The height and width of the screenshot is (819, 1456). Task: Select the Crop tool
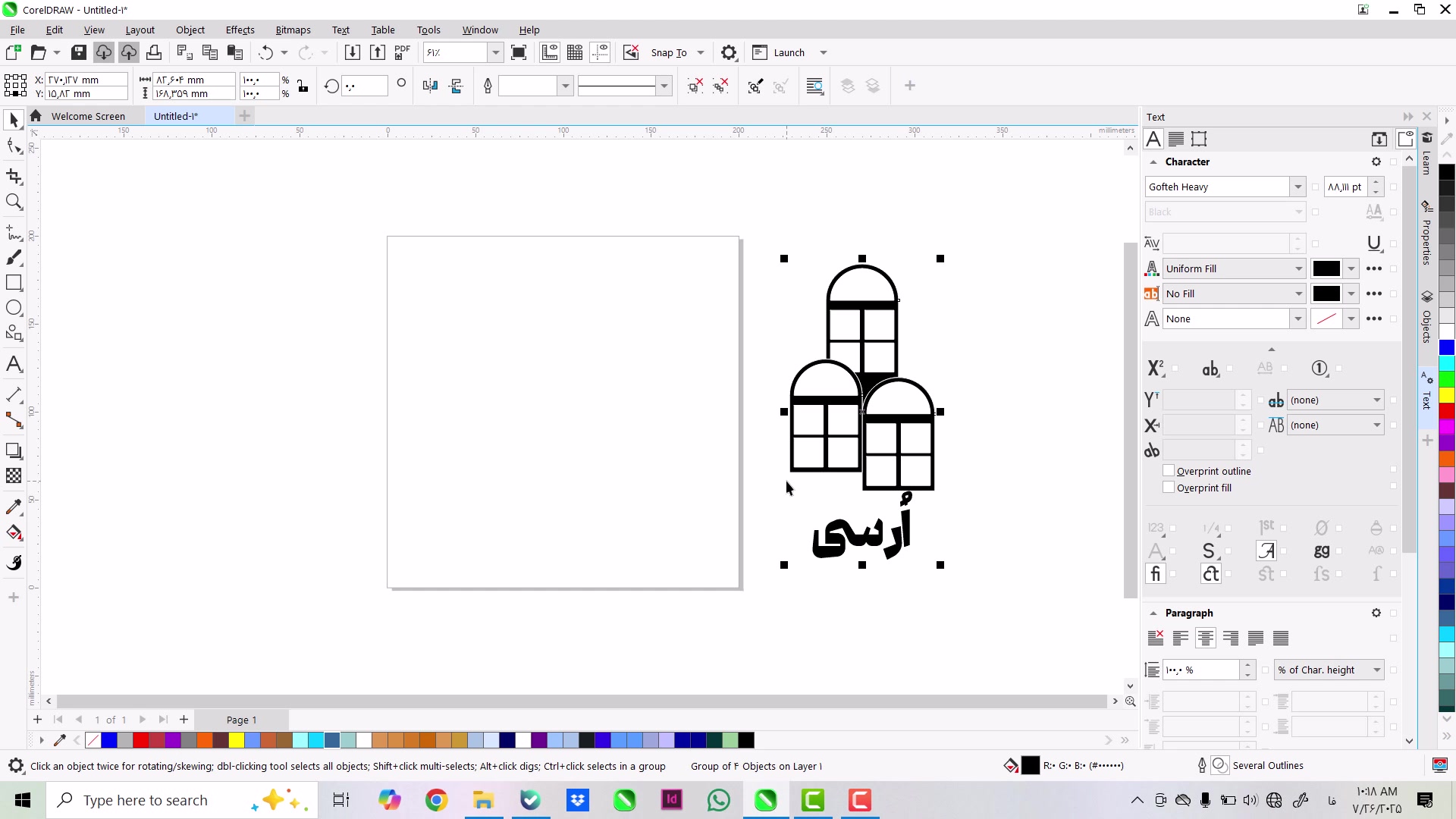pos(14,177)
